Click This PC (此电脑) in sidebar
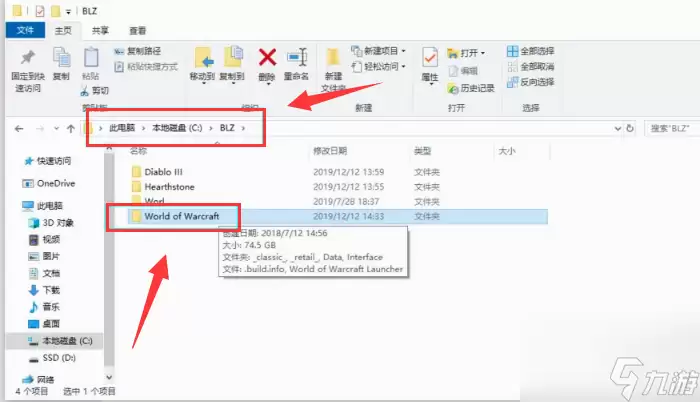The height and width of the screenshot is (402, 700). [43, 205]
